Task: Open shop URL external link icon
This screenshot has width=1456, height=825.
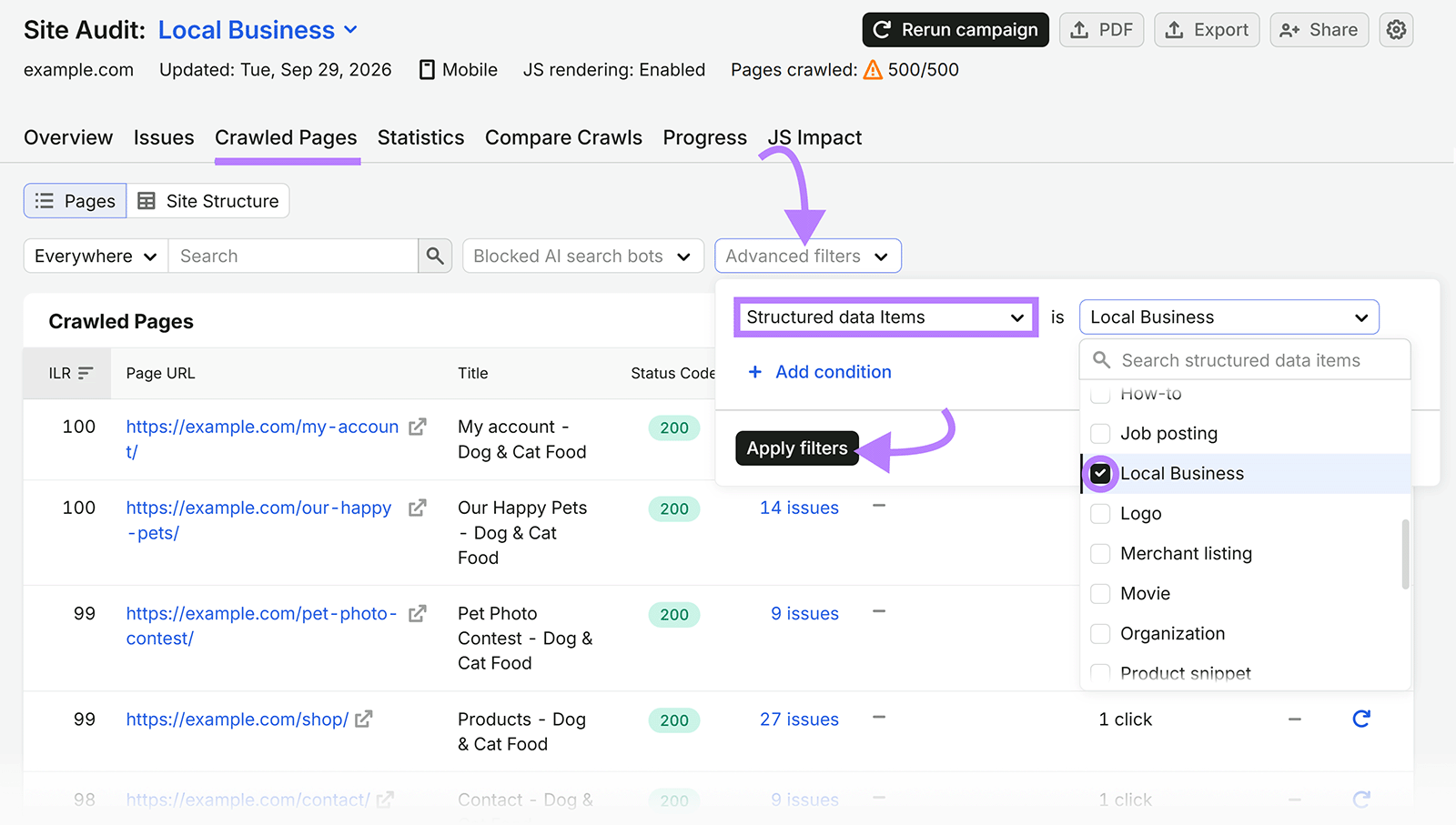Action: [364, 719]
